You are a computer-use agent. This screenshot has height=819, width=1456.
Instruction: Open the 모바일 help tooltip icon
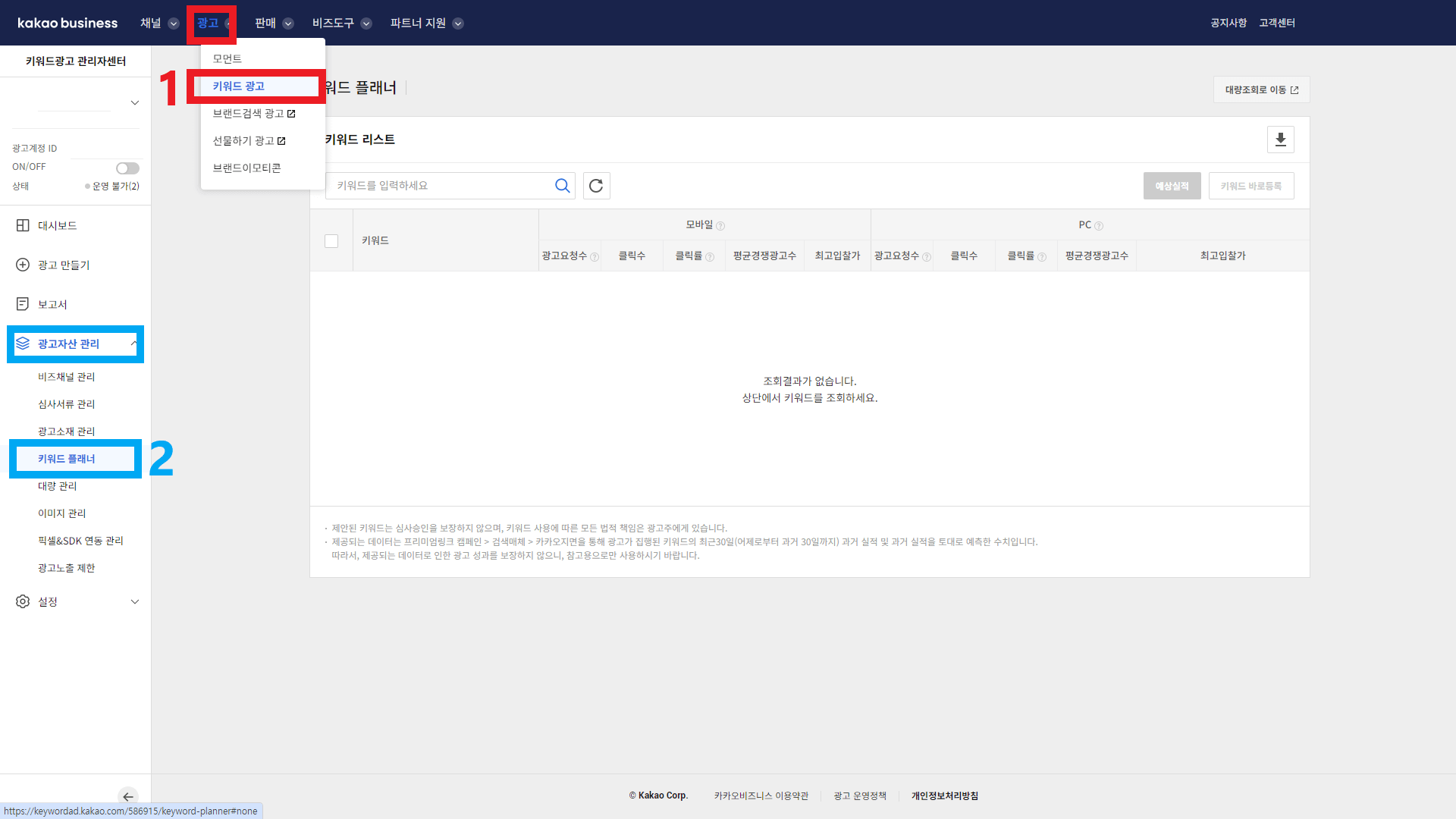pyautogui.click(x=720, y=224)
